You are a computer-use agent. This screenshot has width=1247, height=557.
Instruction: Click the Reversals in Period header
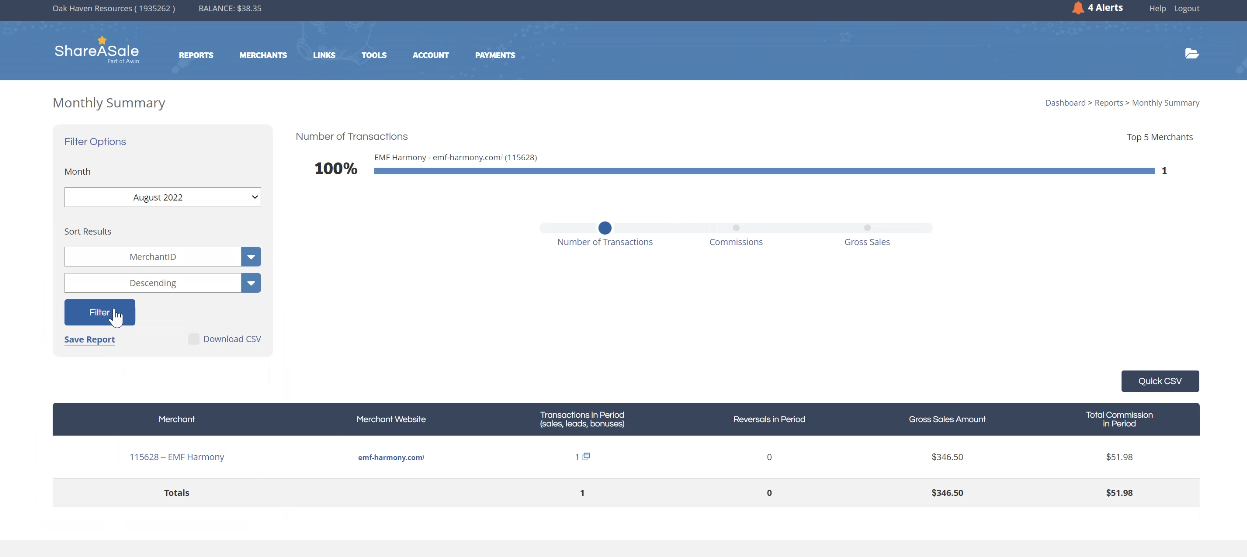click(x=769, y=419)
